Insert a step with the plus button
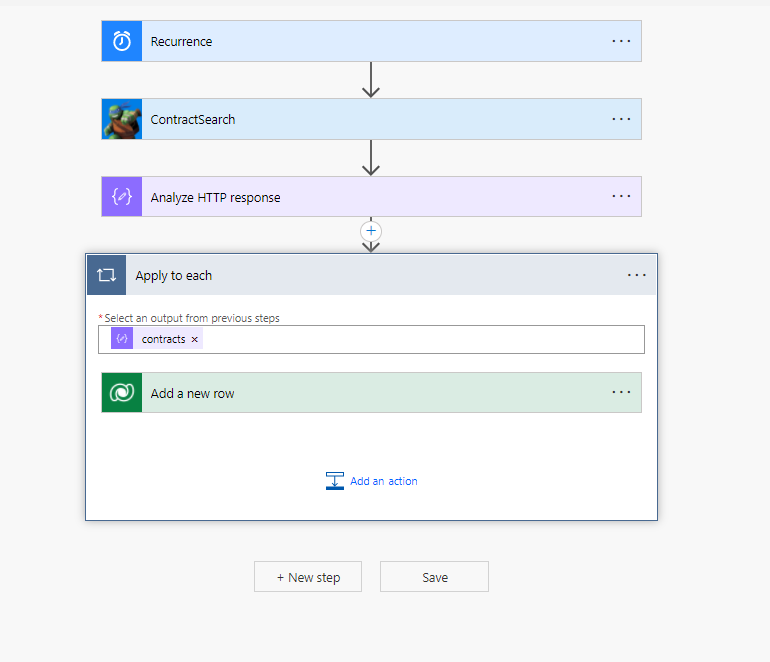This screenshot has width=770, height=662. [371, 231]
